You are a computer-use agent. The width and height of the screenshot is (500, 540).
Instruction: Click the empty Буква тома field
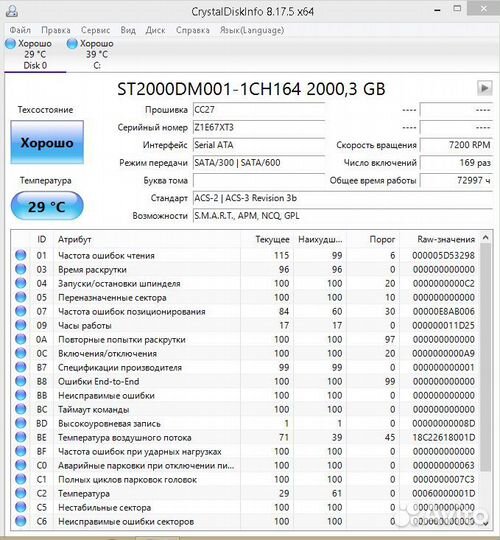[259, 180]
